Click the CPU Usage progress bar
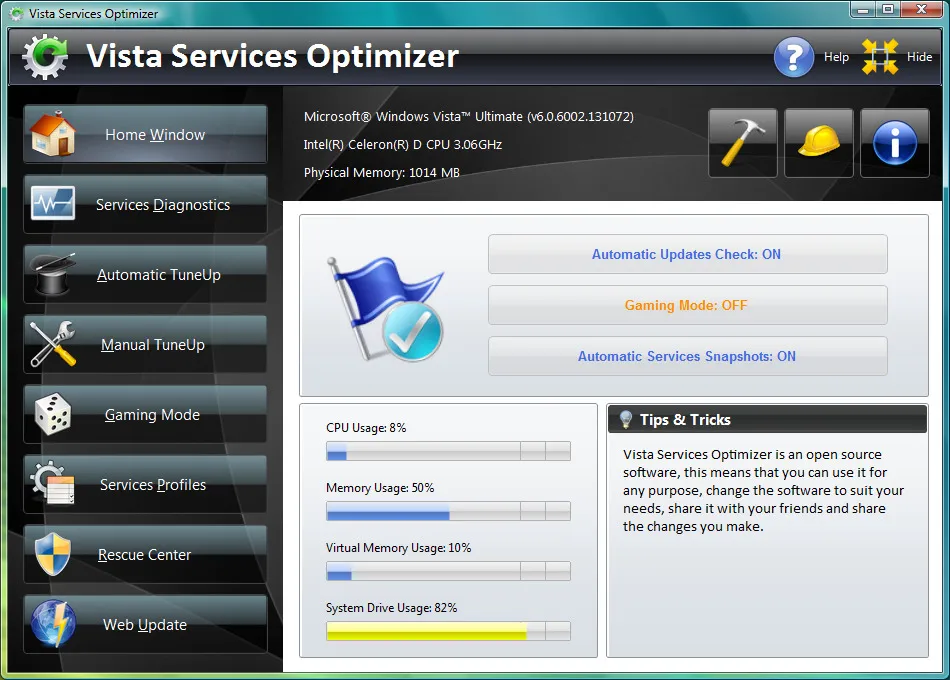 [447, 451]
